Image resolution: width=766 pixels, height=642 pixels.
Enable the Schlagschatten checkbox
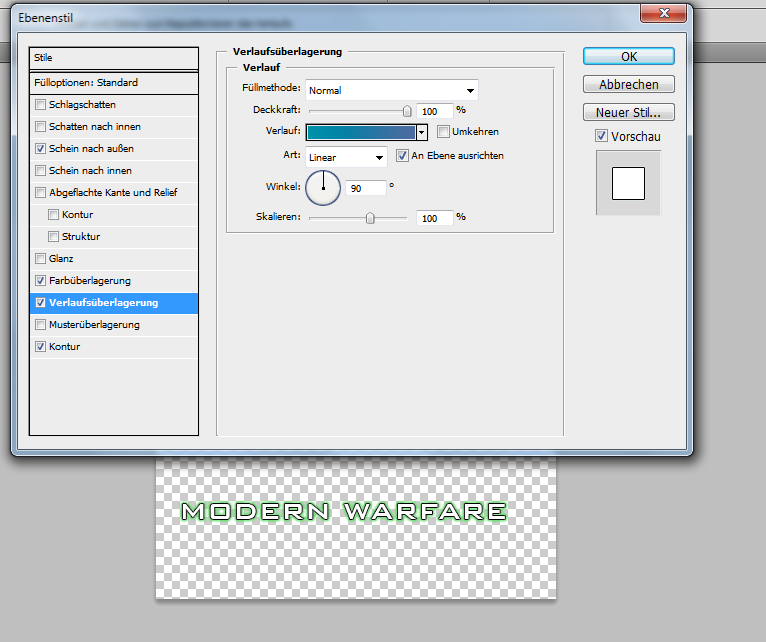[x=41, y=105]
